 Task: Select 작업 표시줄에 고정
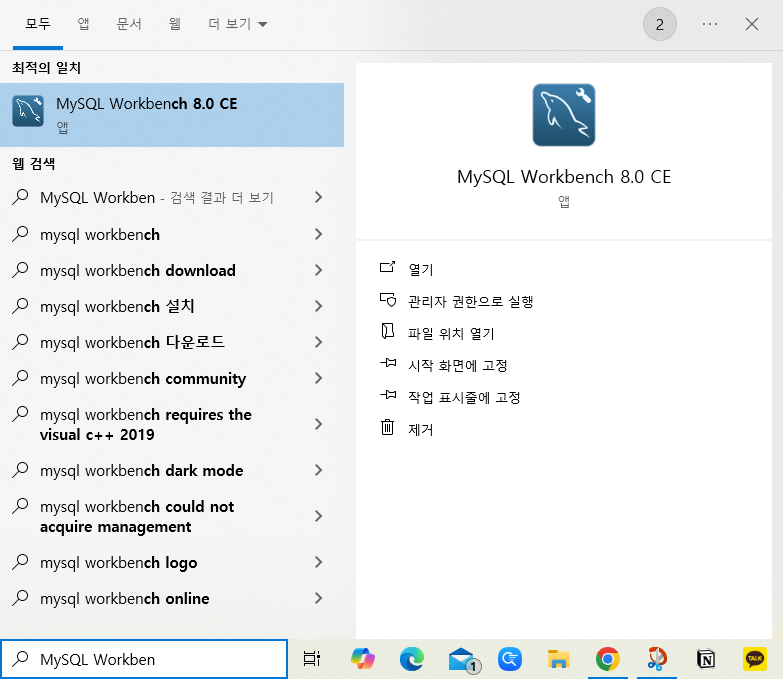coord(464,397)
